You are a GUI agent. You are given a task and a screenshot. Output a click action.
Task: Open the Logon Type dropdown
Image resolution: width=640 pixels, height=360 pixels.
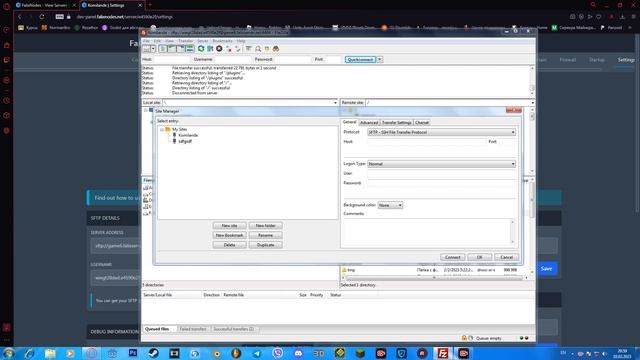click(441, 164)
